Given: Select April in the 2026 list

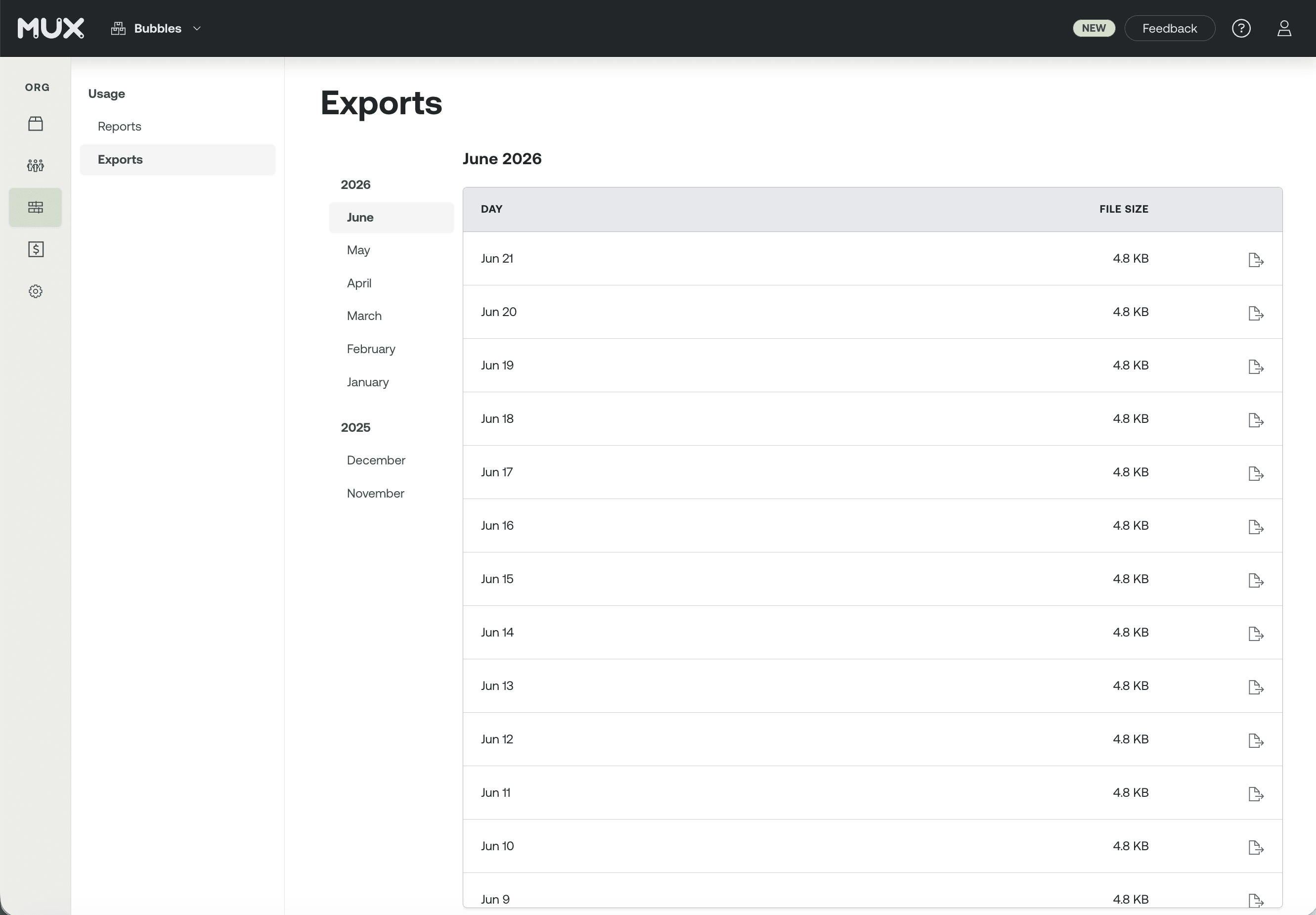Looking at the screenshot, I should pos(358,283).
